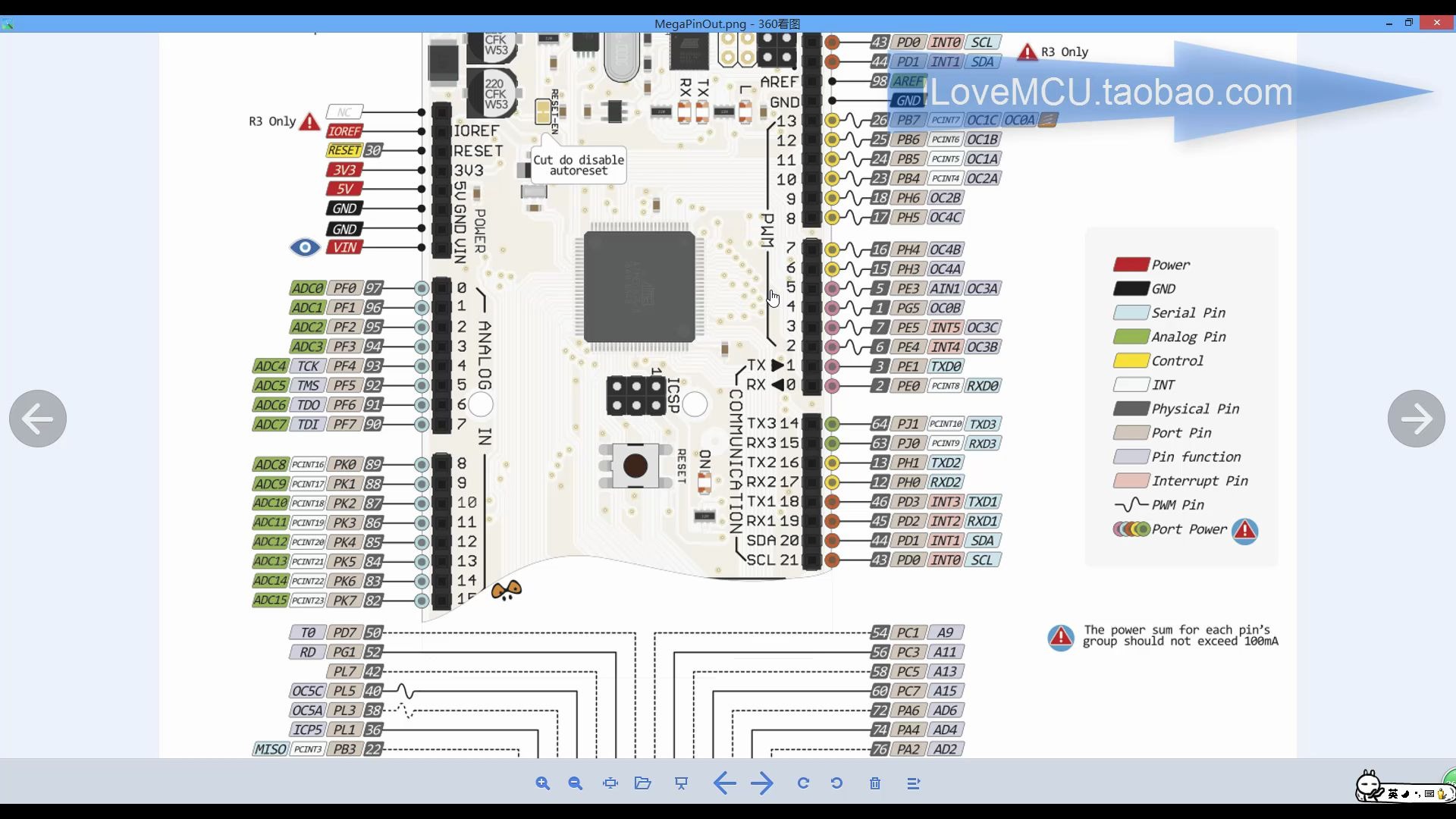The image size is (1456, 819).
Task: Click the folder open icon
Action: [643, 784]
